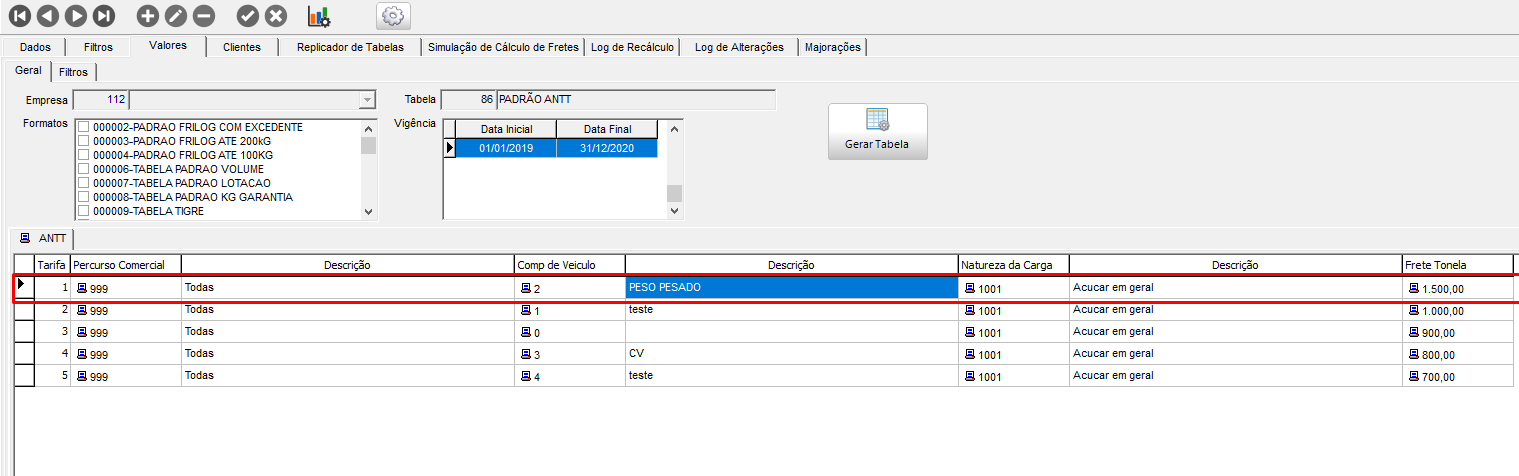Click the Natureza da Carga column header
This screenshot has height=476, width=1519.
pos(1013,265)
